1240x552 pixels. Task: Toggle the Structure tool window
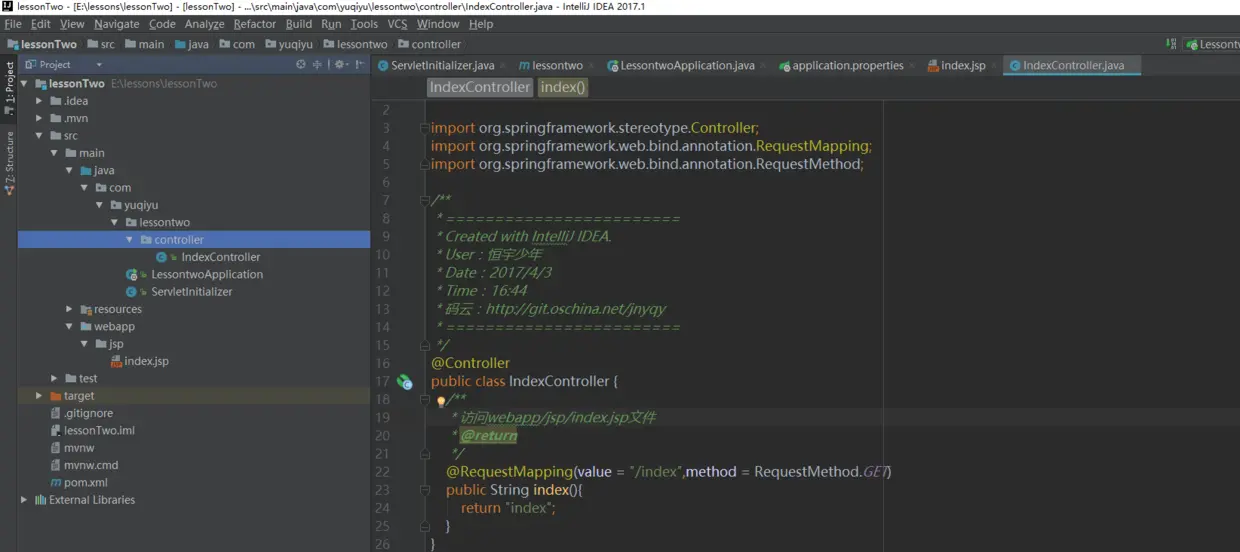click(x=9, y=162)
